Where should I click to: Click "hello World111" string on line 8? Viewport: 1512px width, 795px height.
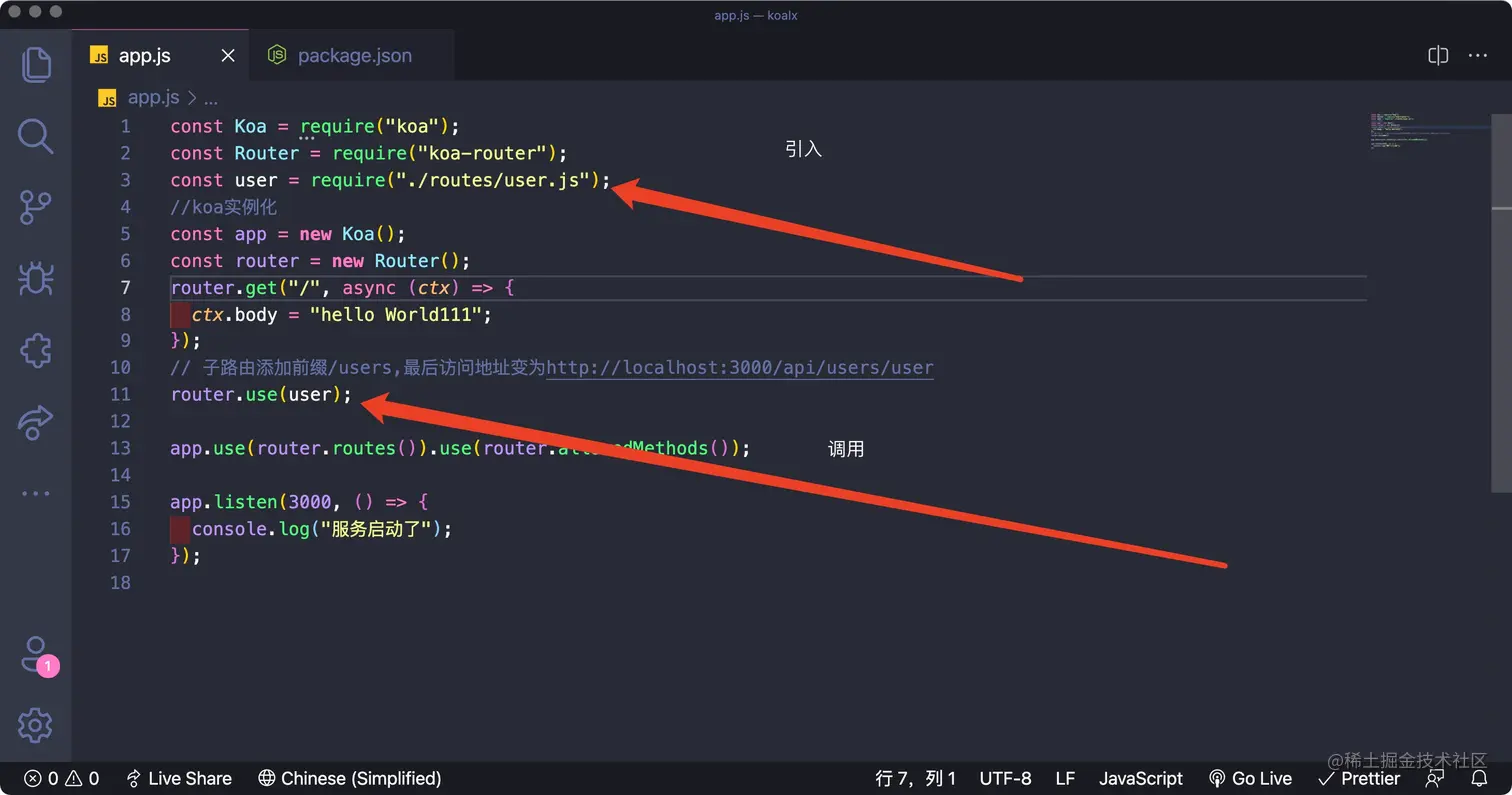click(x=396, y=314)
